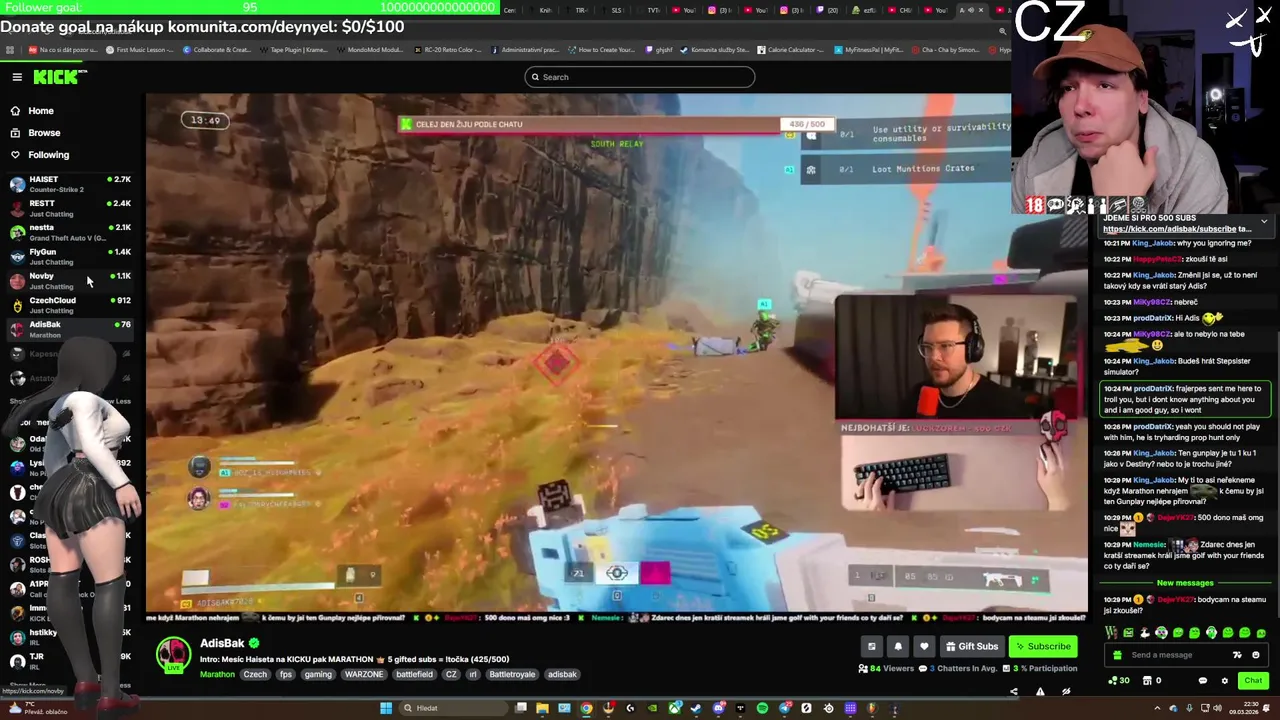1280x720 pixels.
Task: Click the report warning triangle icon
Action: (x=1040, y=691)
